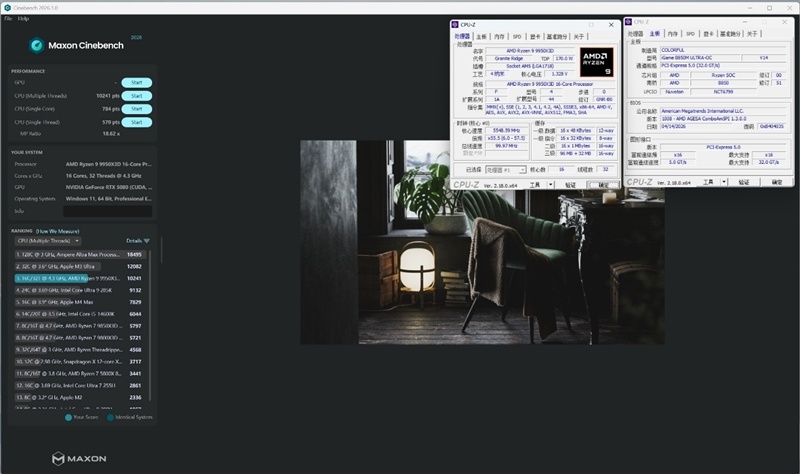Click the Info text field under Your System

[108, 211]
